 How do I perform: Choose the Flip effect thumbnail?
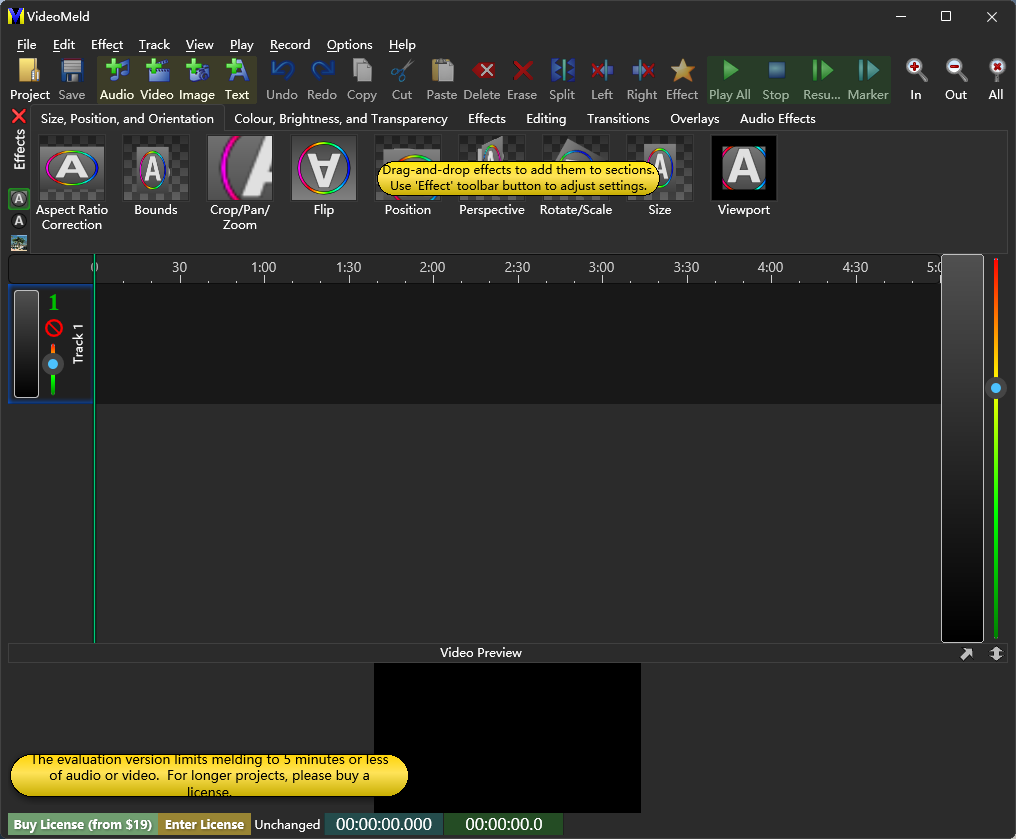(324, 169)
